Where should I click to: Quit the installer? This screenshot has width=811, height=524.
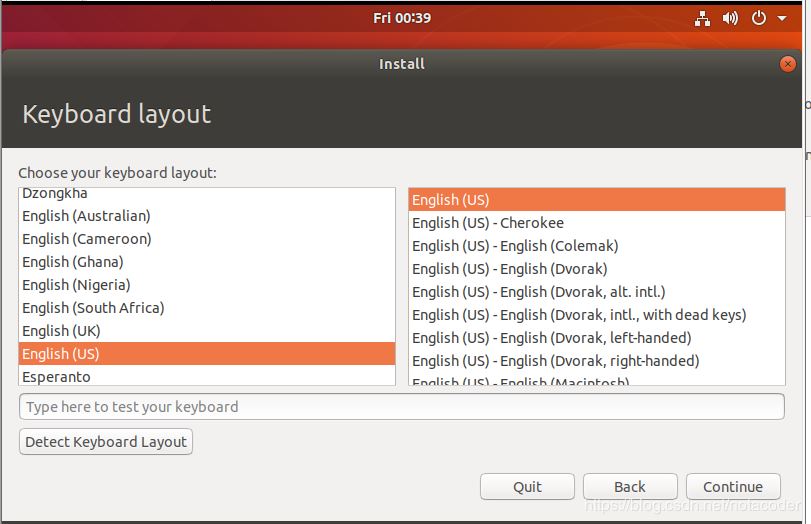click(527, 487)
